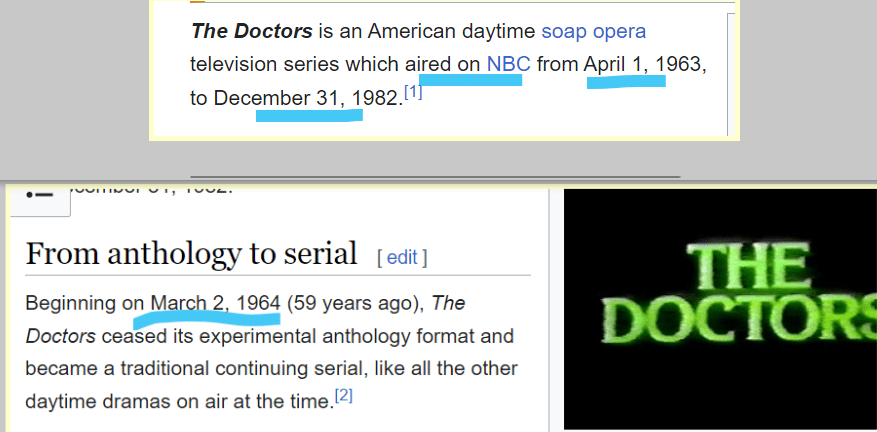Jump to reference [2] after "at the time"
877x432 pixels.
pos(344,396)
